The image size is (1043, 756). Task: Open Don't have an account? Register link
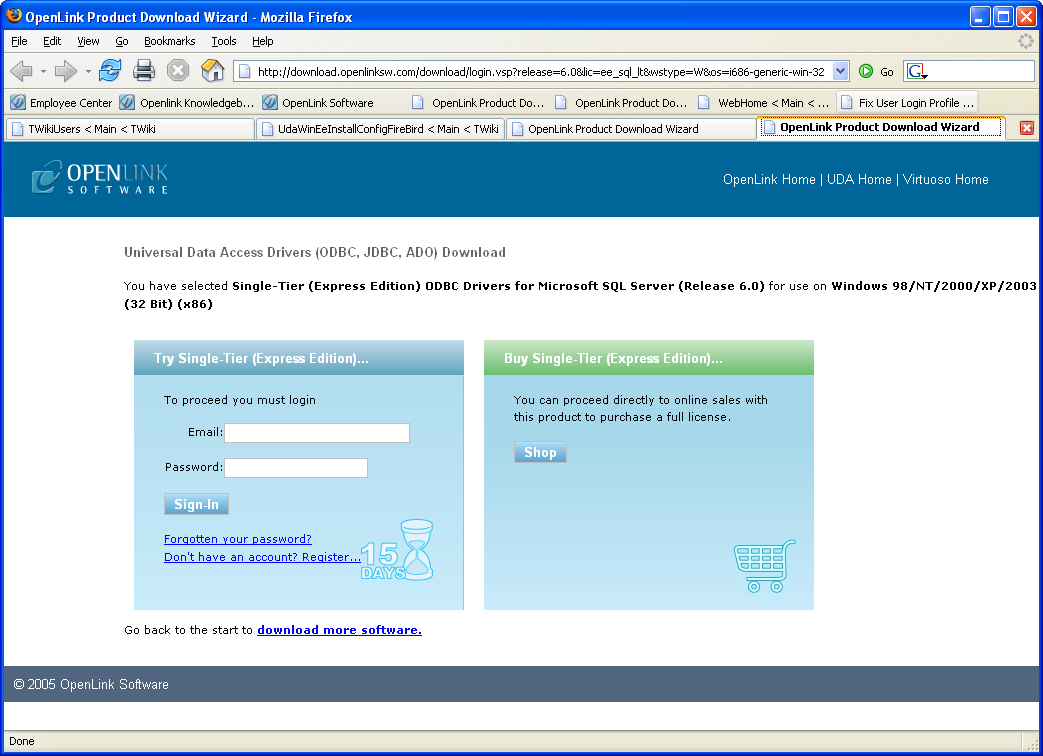coord(262,557)
